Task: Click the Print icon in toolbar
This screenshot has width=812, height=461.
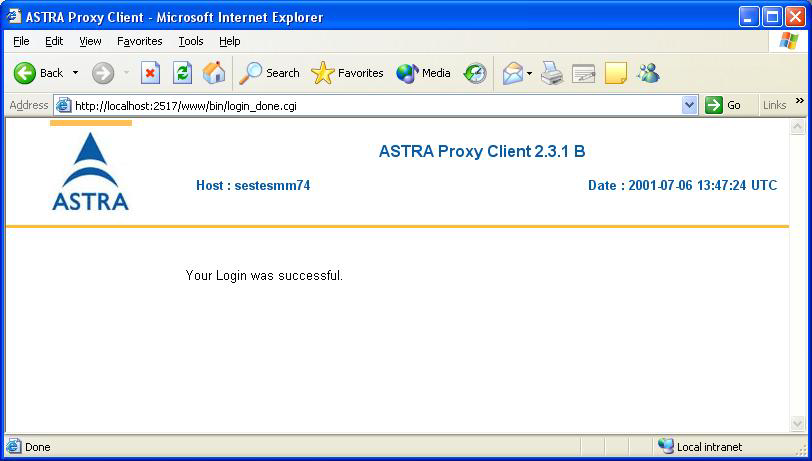Action: coord(552,73)
